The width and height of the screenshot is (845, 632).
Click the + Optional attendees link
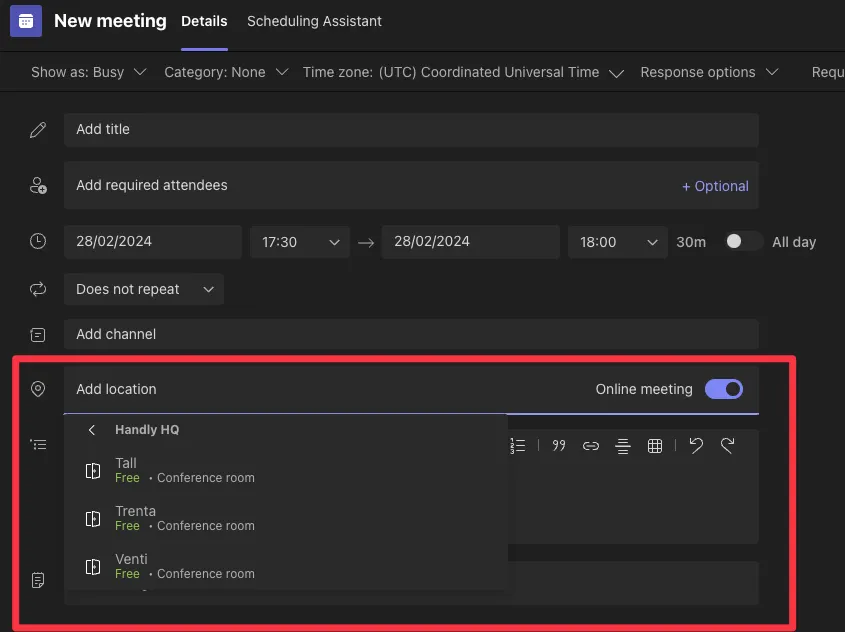tap(715, 186)
